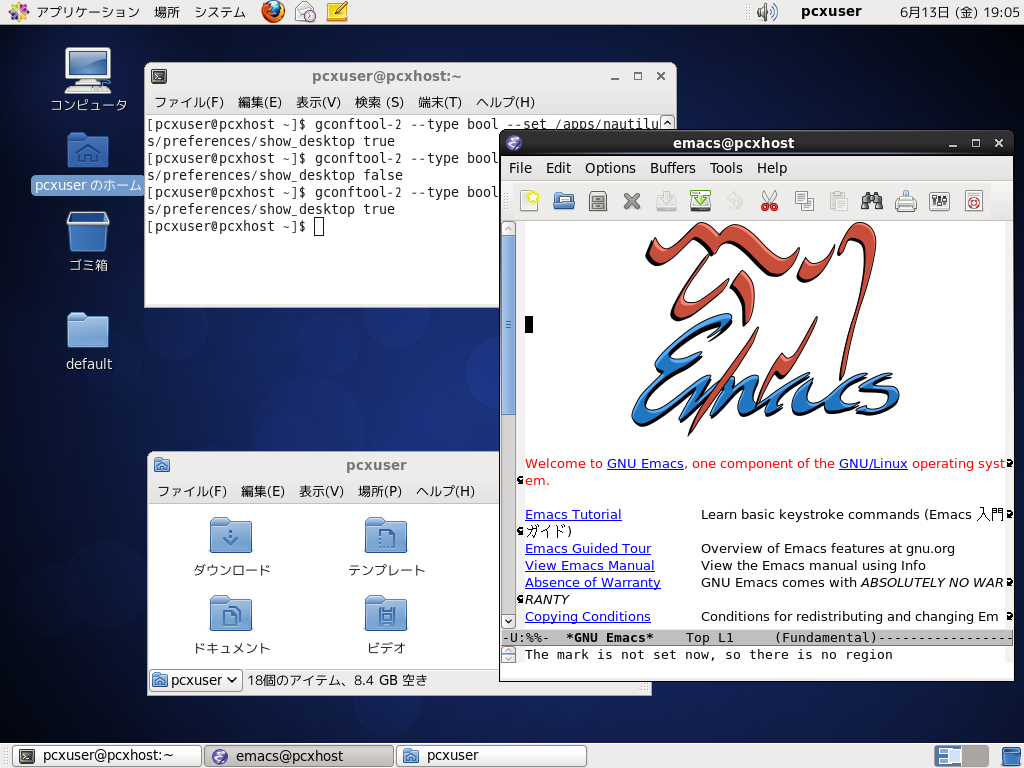Open file manager 場所(P) menu
The width and height of the screenshot is (1024, 768).
(x=379, y=491)
